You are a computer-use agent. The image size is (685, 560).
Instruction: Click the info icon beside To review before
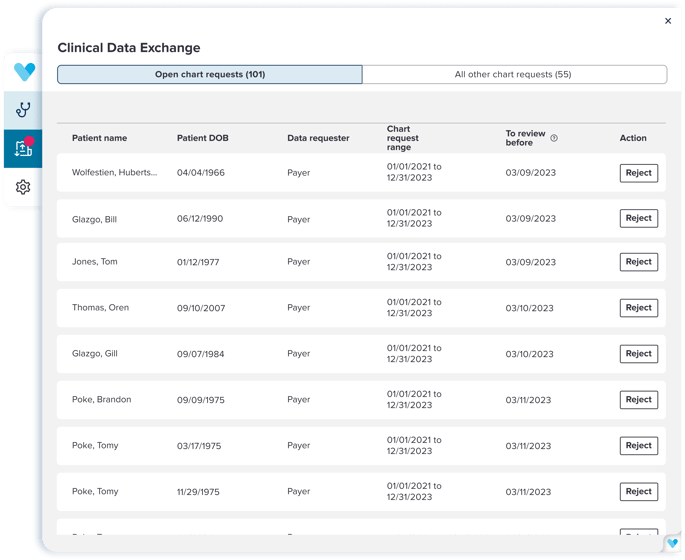[x=554, y=138]
